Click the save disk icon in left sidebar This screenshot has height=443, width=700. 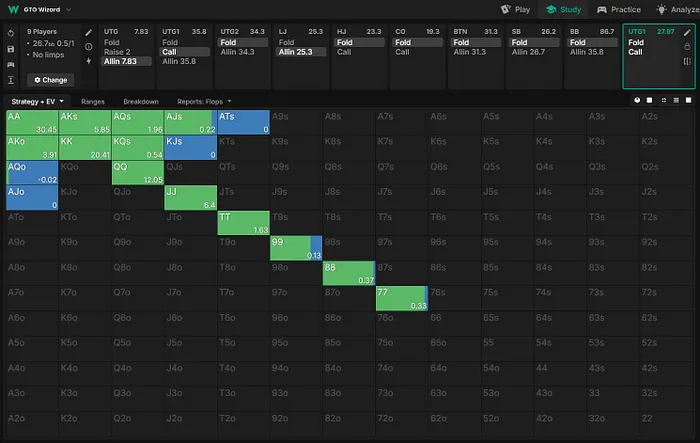click(9, 48)
